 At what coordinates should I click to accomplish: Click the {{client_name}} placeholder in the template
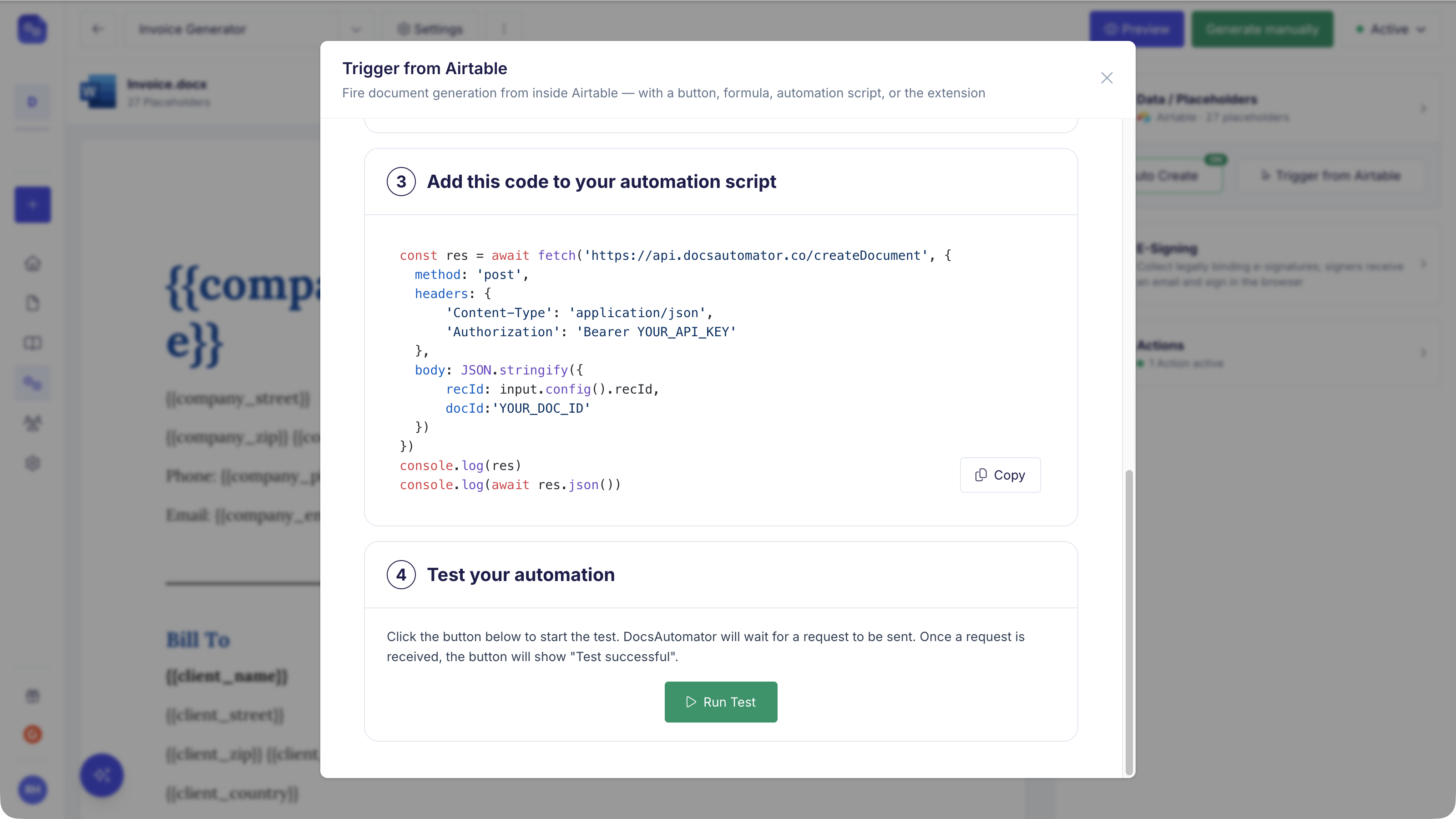click(x=227, y=676)
